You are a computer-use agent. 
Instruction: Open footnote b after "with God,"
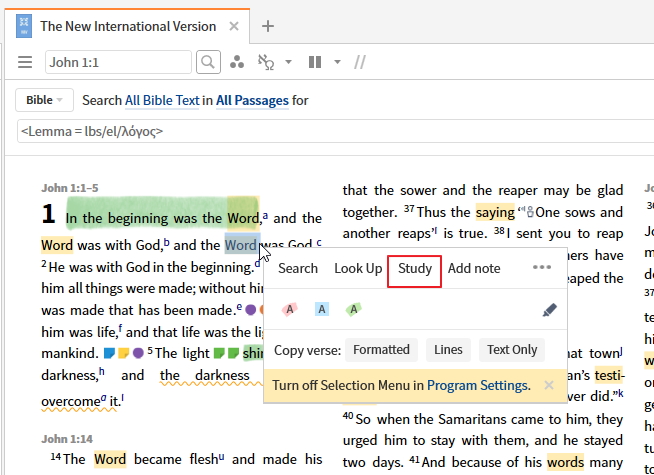pos(166,243)
